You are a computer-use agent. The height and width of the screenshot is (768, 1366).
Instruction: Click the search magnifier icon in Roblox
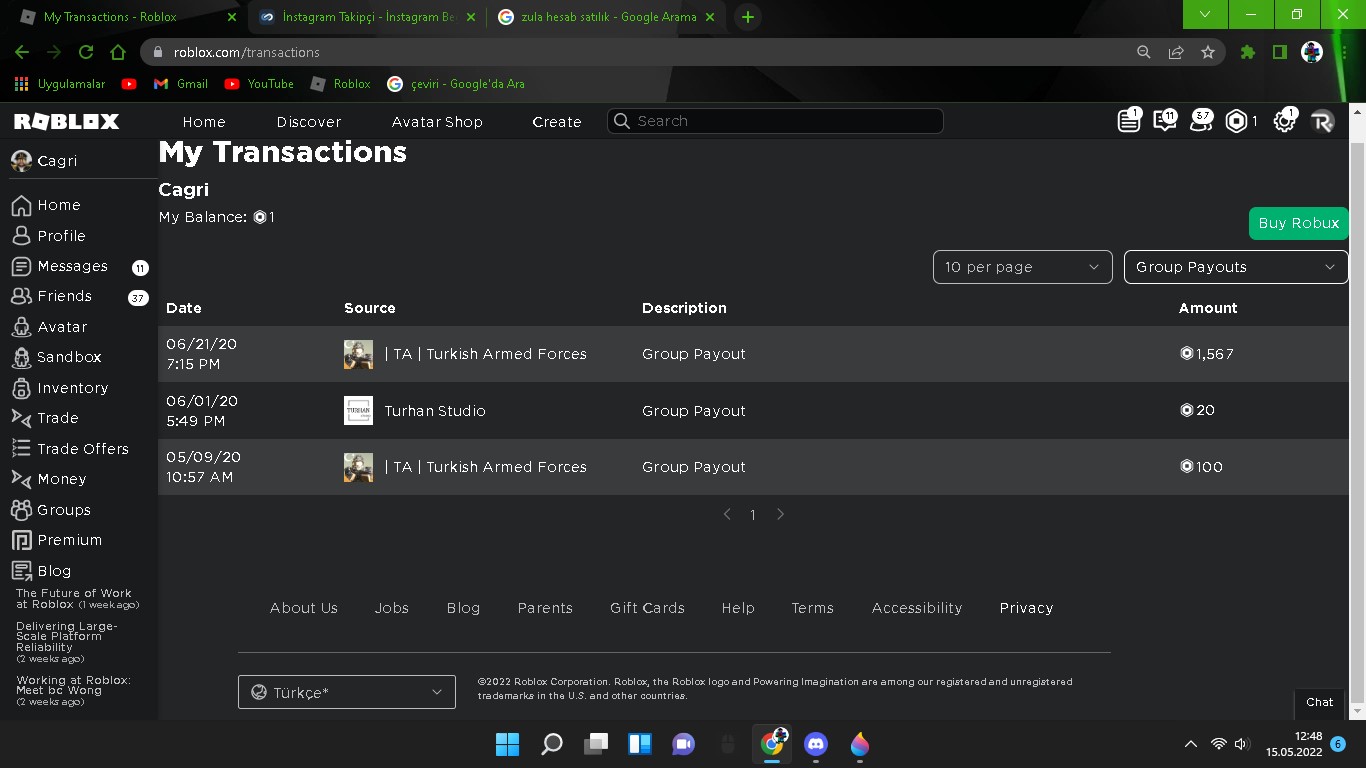622,121
